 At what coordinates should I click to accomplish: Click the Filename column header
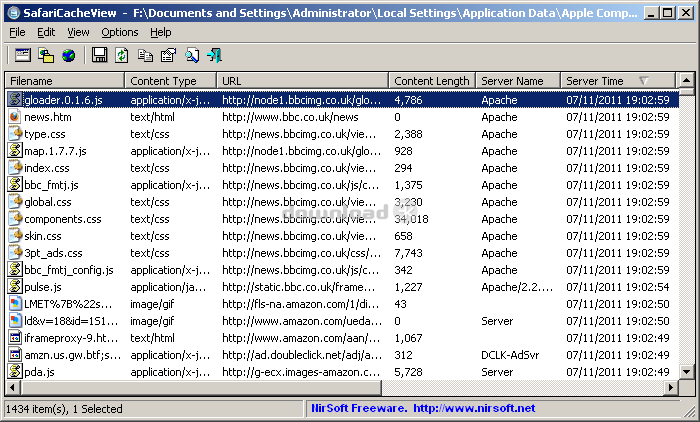point(66,81)
